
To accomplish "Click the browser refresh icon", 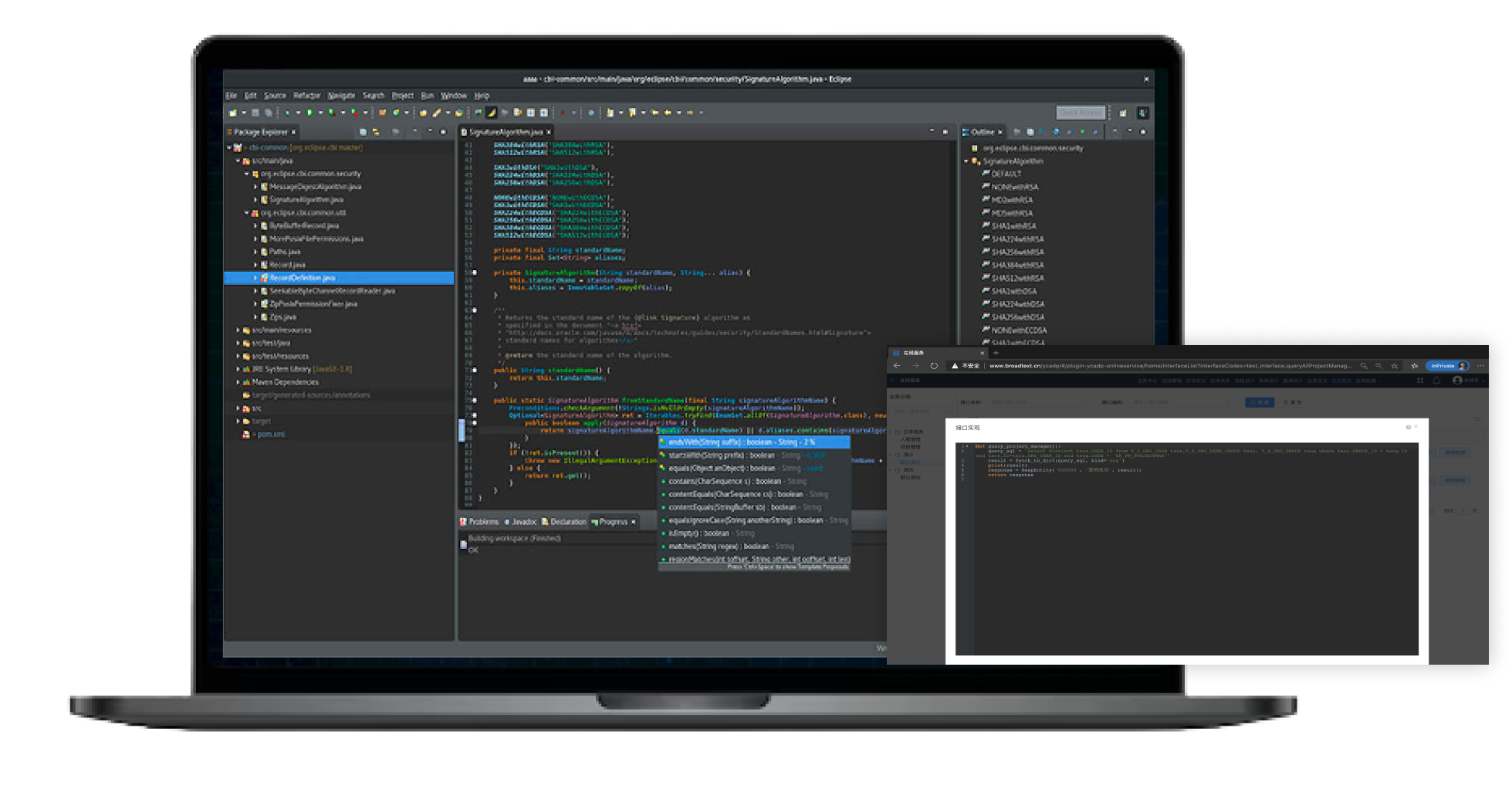I will (x=934, y=366).
